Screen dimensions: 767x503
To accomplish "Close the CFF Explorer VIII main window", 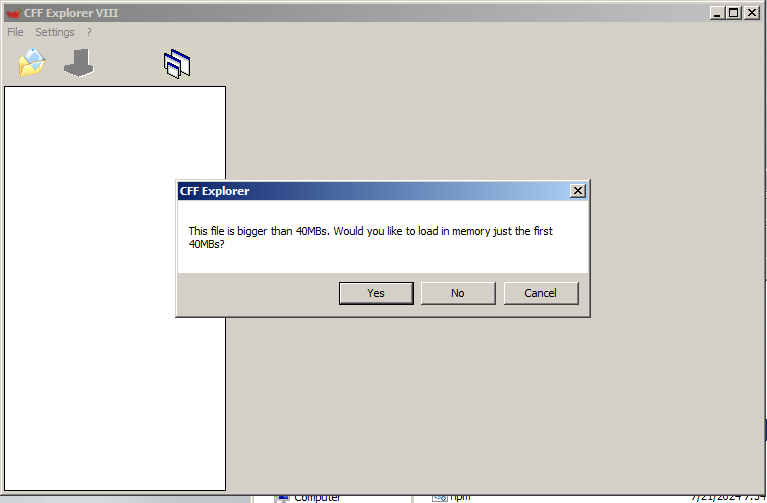I will [x=751, y=13].
